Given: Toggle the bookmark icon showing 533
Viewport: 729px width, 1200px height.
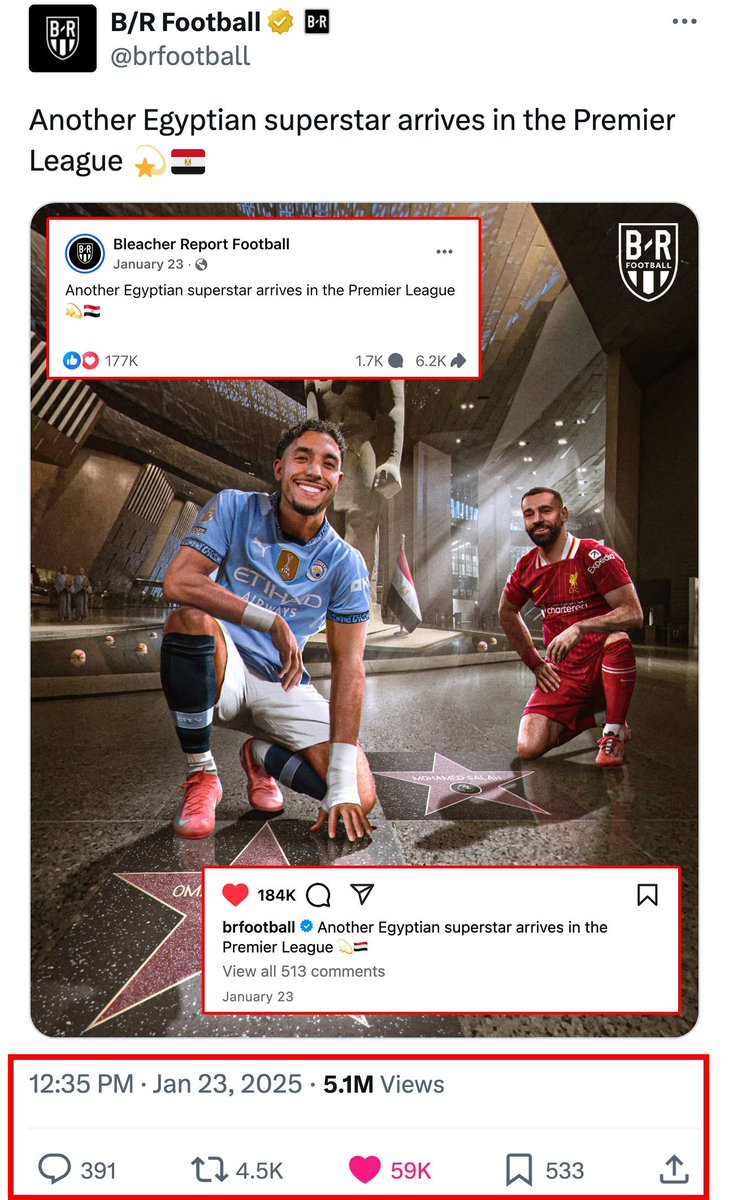Looking at the screenshot, I should (x=545, y=1169).
